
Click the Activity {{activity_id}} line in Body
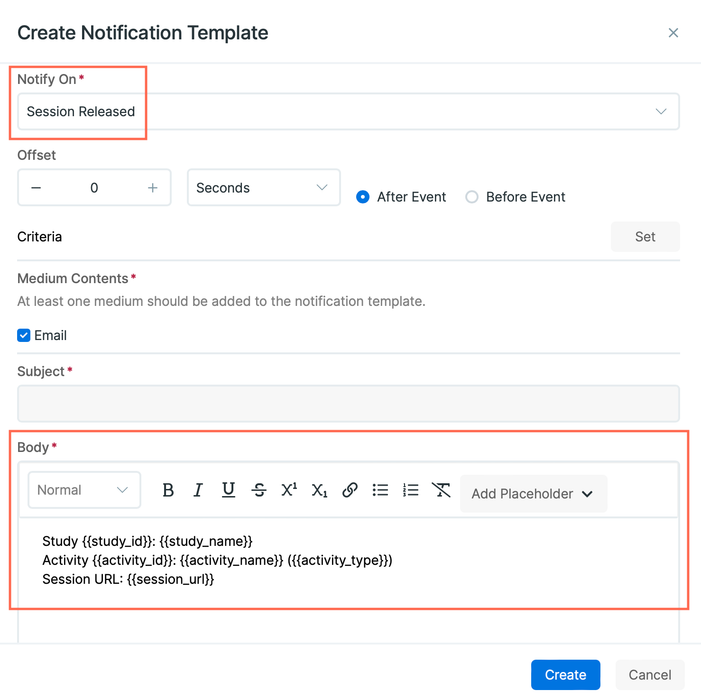point(217,560)
